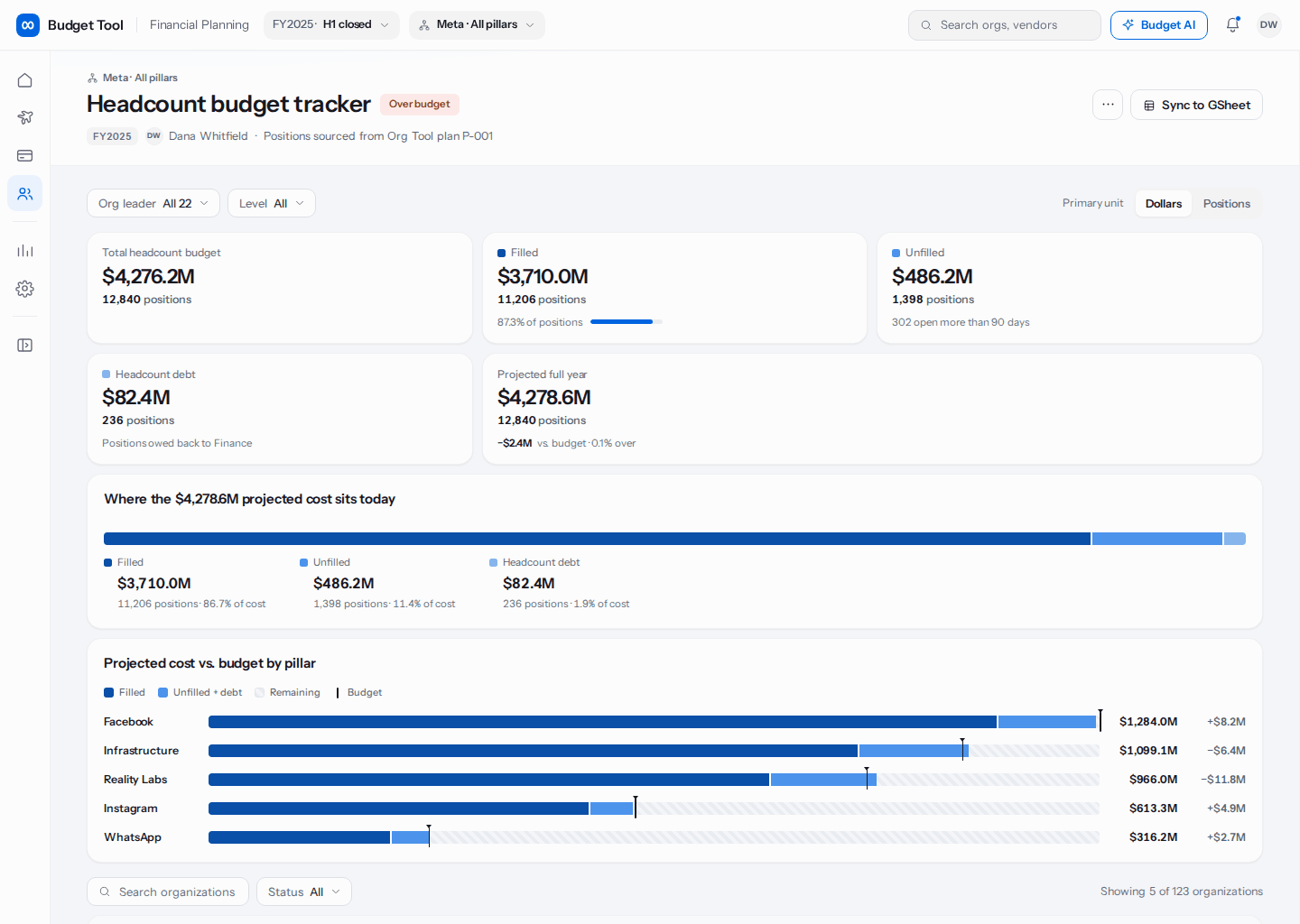Open the credit card icon in the sidebar
The width and height of the screenshot is (1300, 924).
[x=24, y=156]
